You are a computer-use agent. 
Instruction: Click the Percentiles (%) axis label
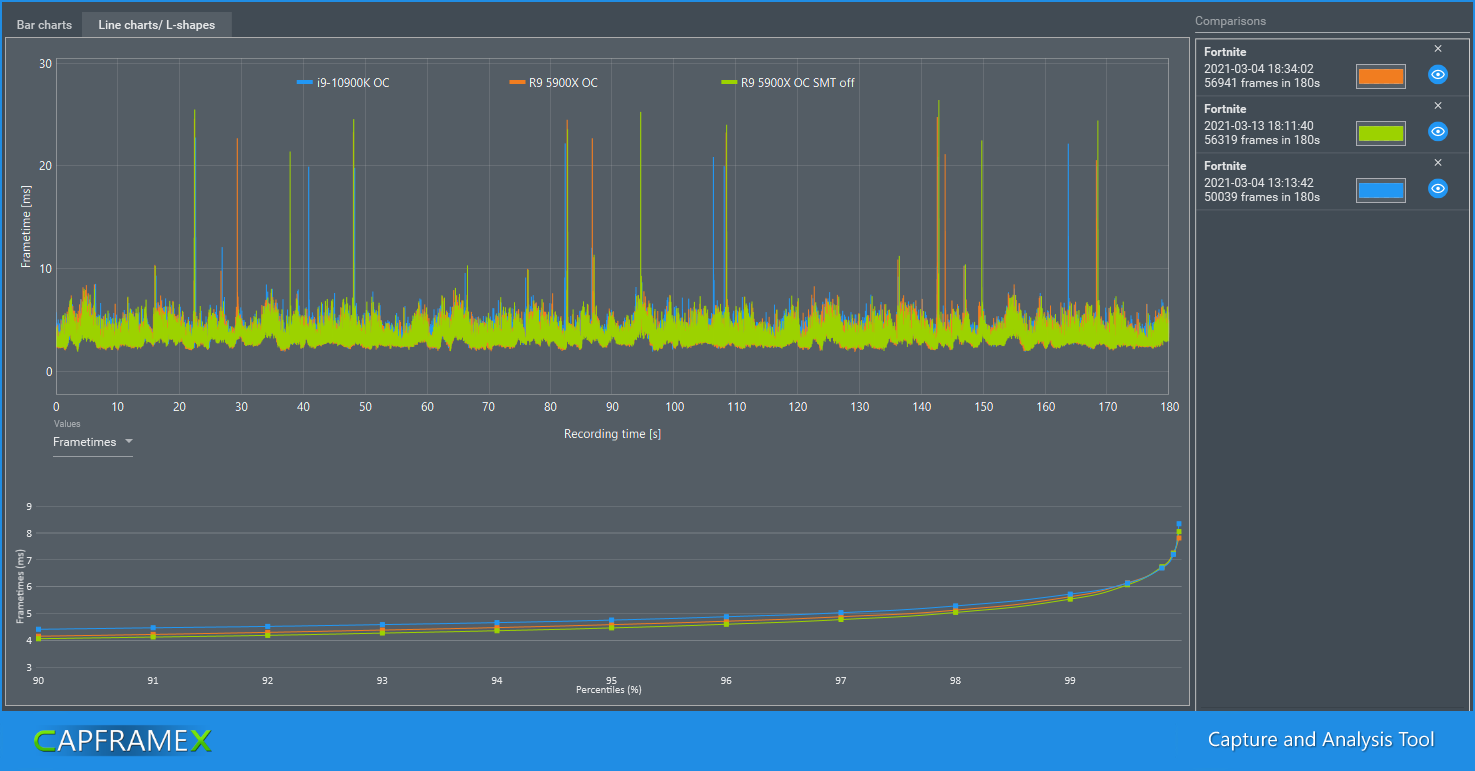[608, 690]
